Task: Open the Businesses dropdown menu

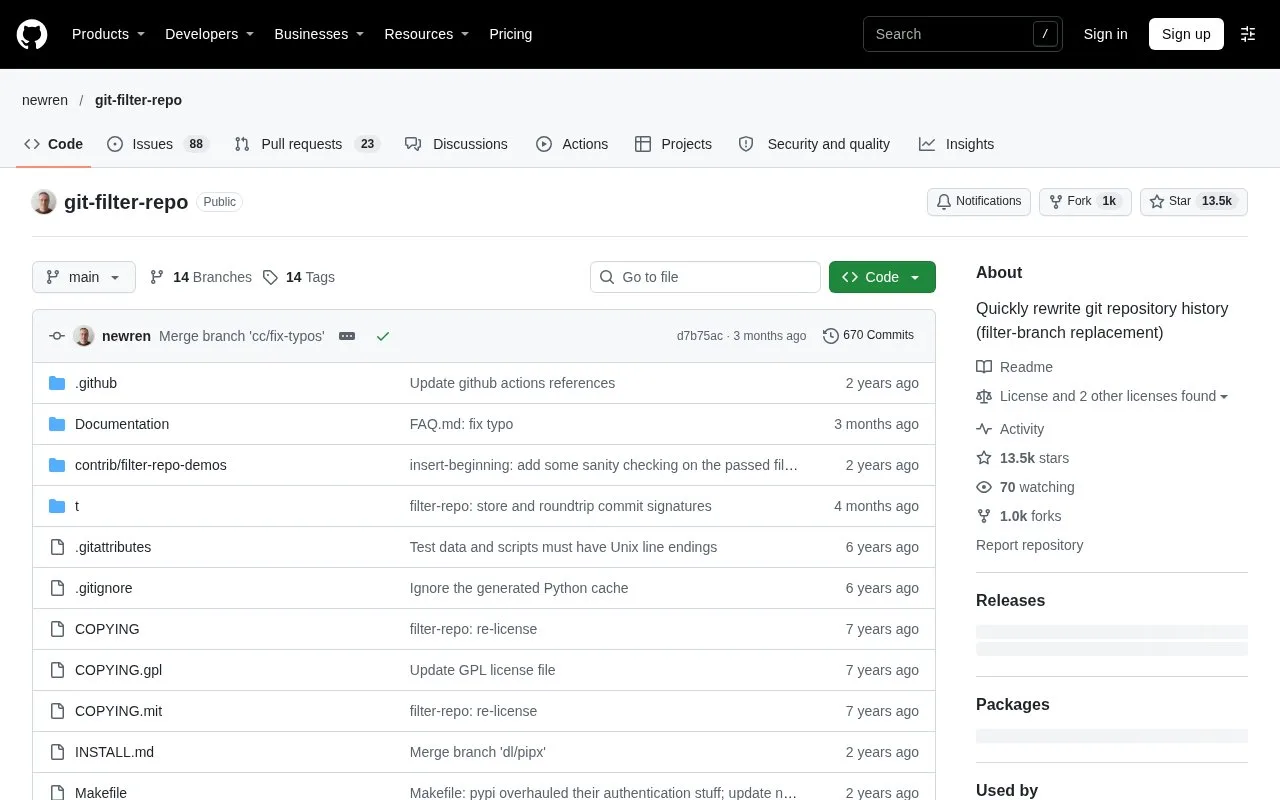Action: pos(319,34)
